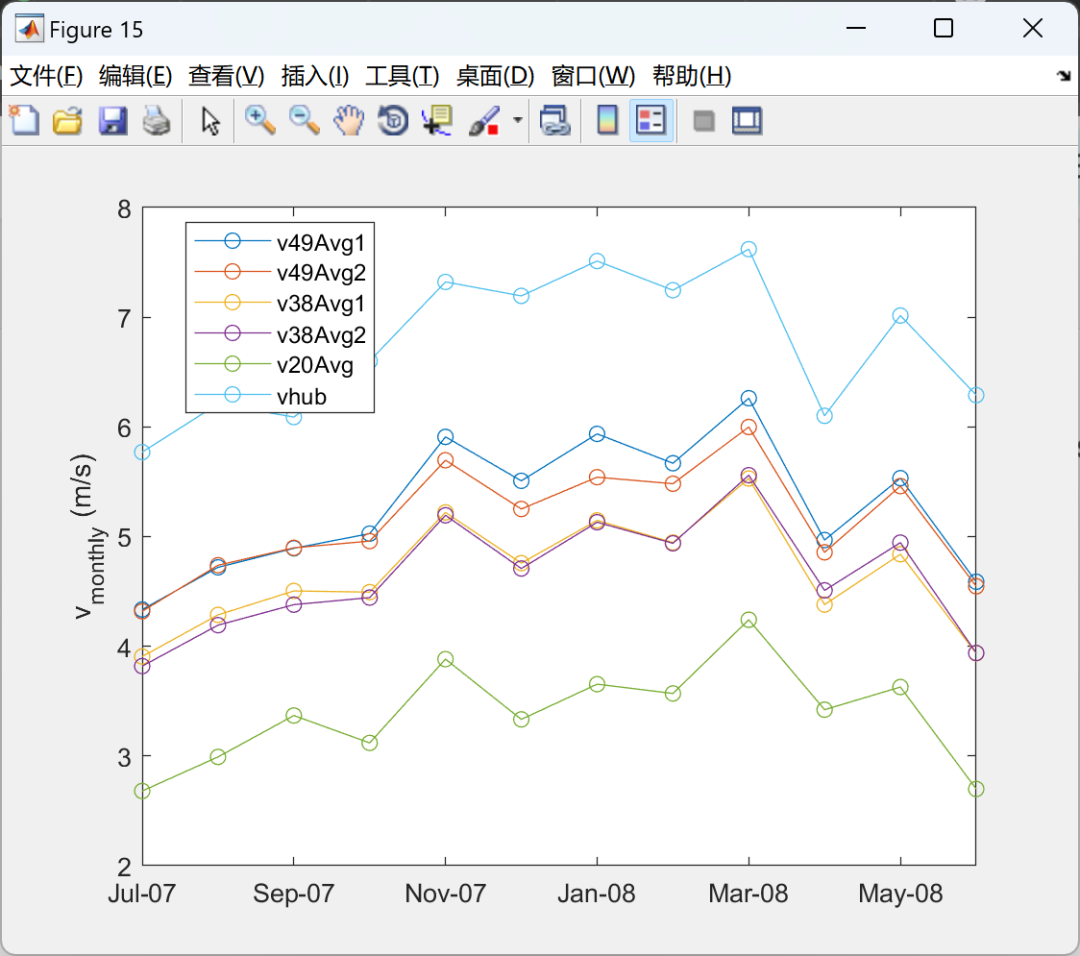
Task: Open the 窗口(W) menu
Action: click(x=592, y=76)
